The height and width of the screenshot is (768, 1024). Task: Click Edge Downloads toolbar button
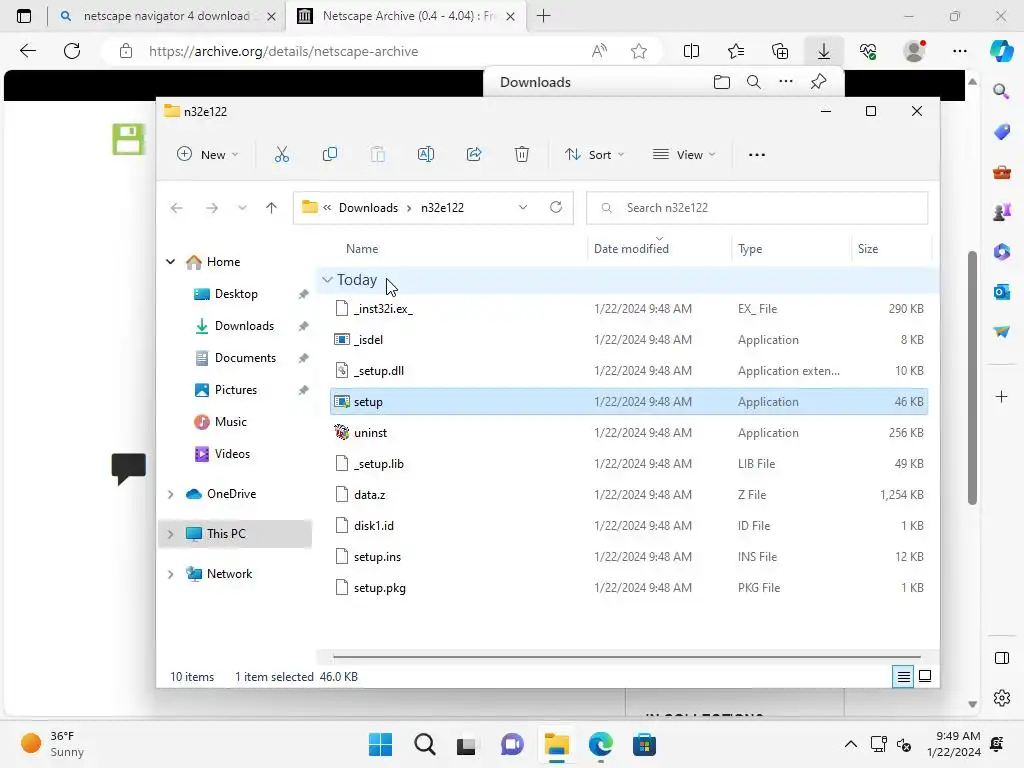[824, 52]
